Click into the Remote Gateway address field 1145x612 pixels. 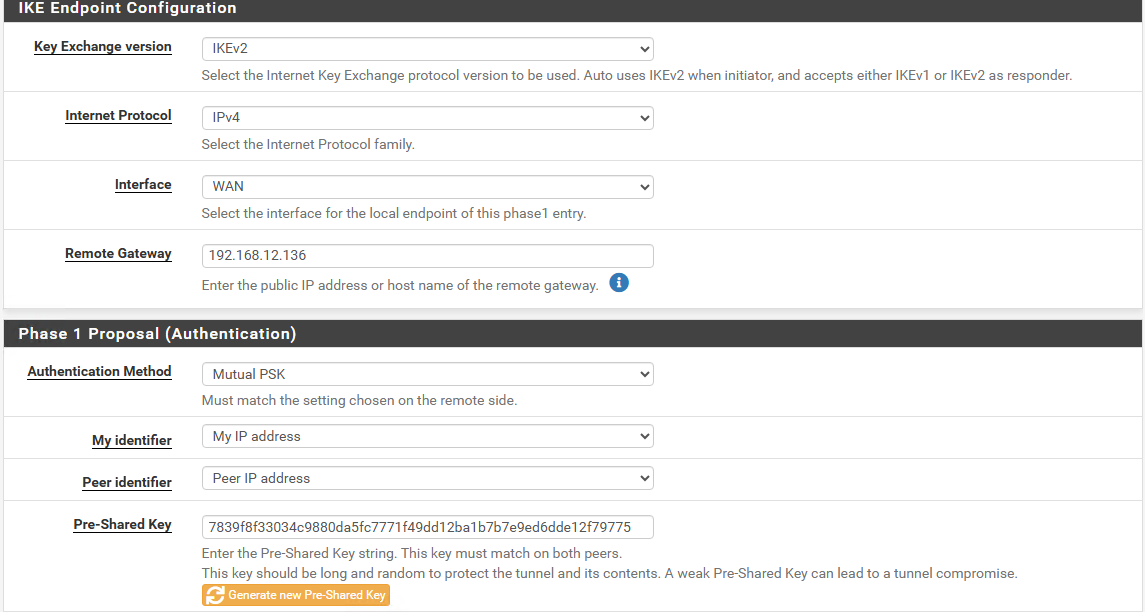tap(427, 256)
